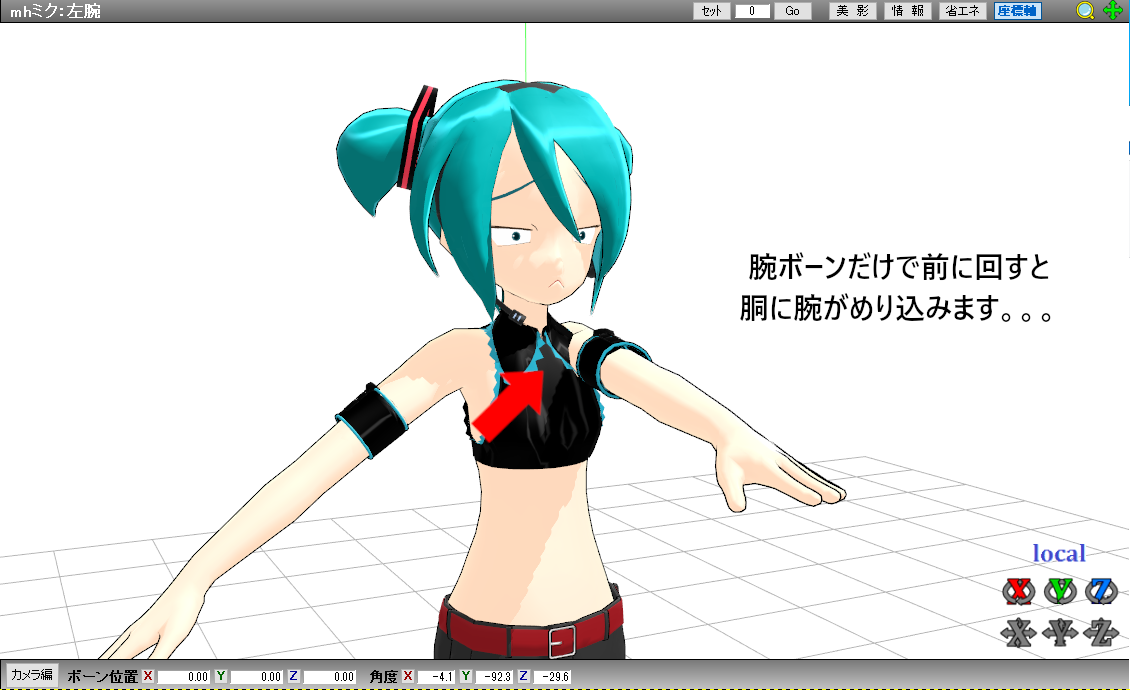Toggle the 美影 self-shadow button

point(853,11)
